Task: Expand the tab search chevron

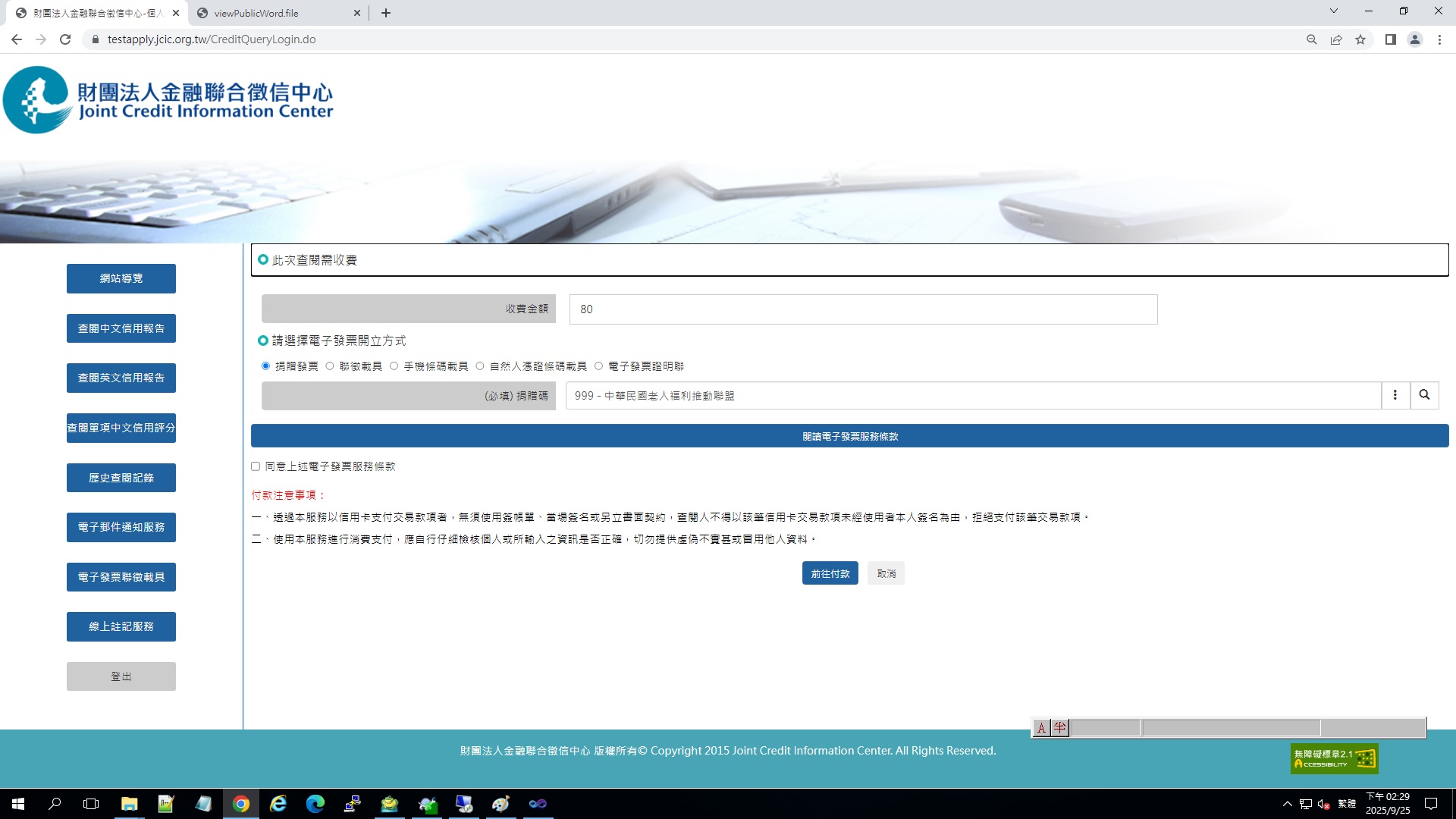Action: tap(1333, 11)
